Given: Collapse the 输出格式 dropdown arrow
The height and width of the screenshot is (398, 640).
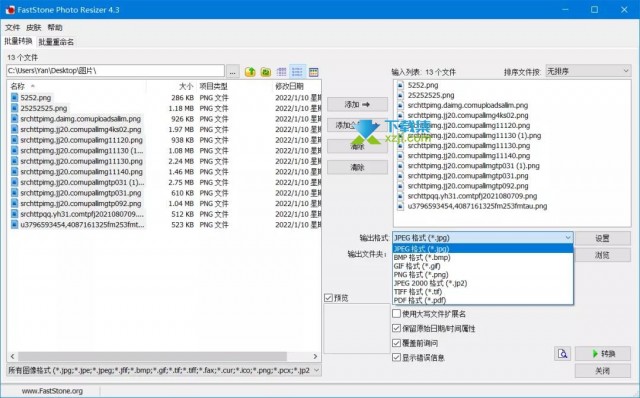Looking at the screenshot, I should [x=568, y=238].
